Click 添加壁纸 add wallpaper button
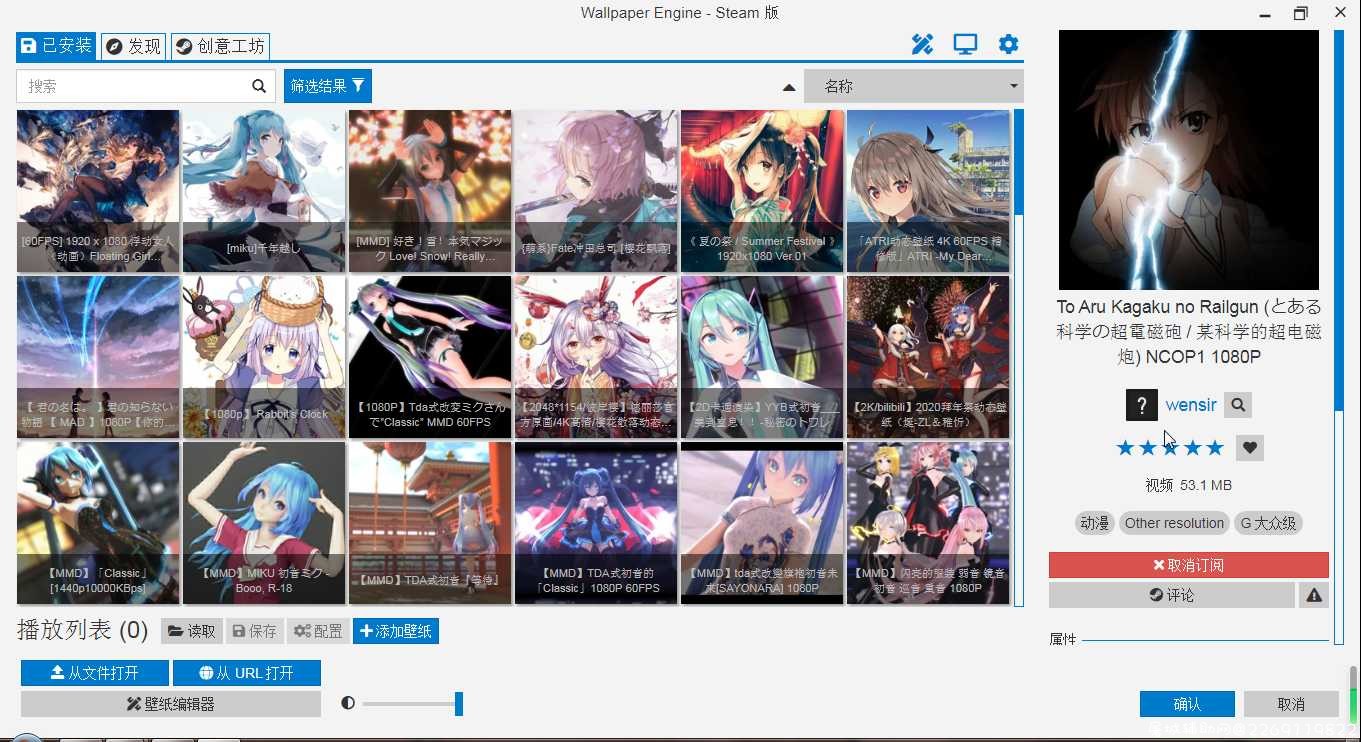Screen dimensions: 1361x742 (396, 631)
